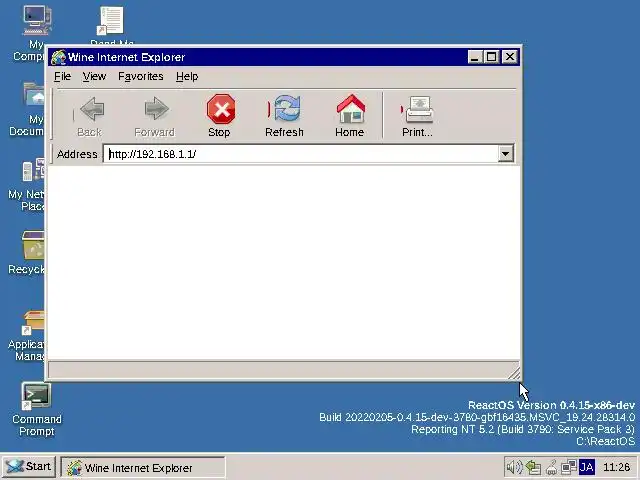Viewport: 640px width, 480px height.
Task: Stop page loading with the Stop button
Action: [220, 116]
